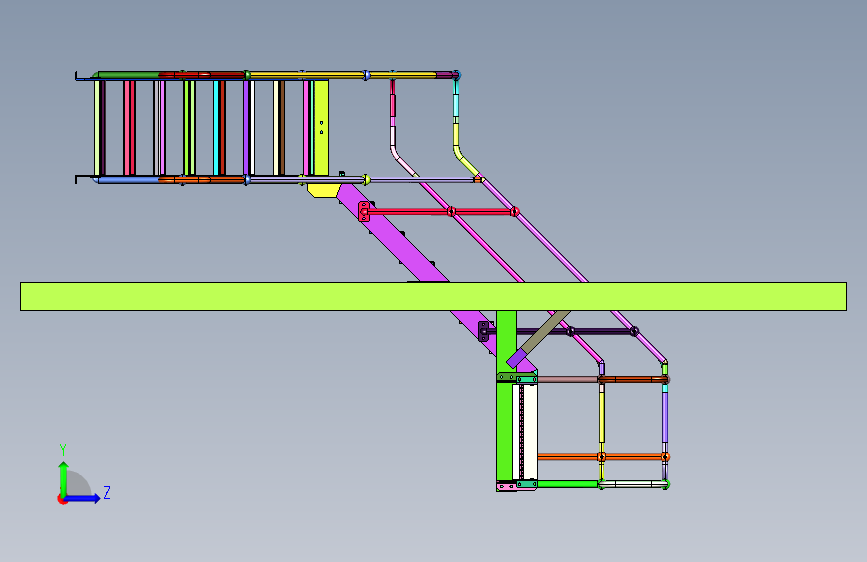The image size is (867, 562).
Task: Select the cyan ladder rung
Action: (216, 128)
